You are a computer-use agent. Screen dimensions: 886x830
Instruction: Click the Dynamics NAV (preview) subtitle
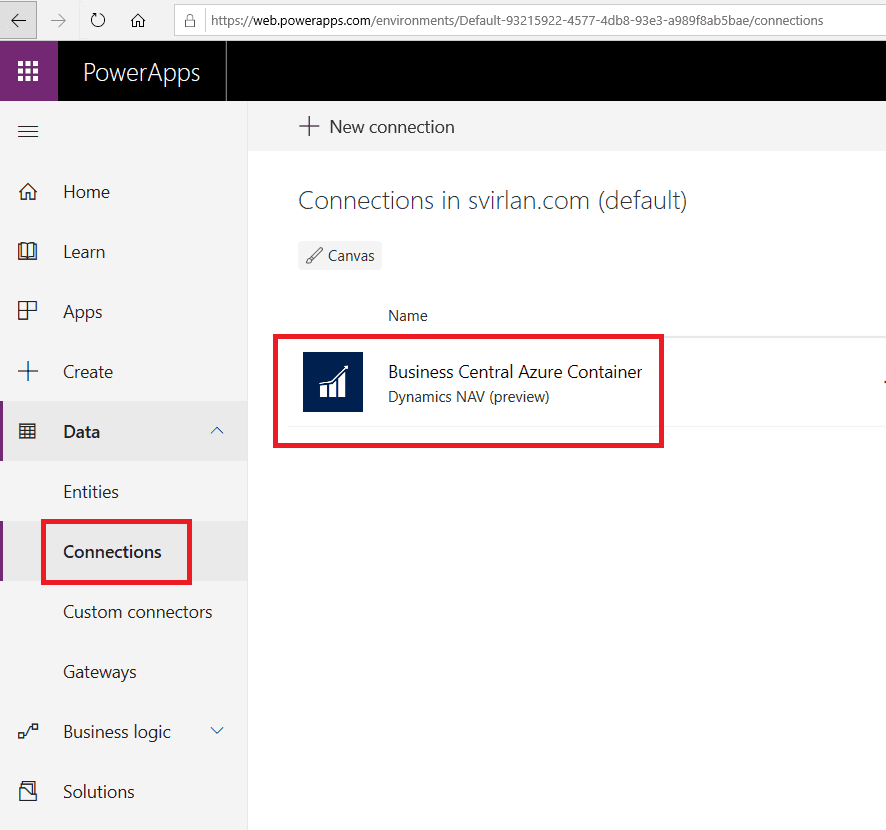tap(468, 397)
